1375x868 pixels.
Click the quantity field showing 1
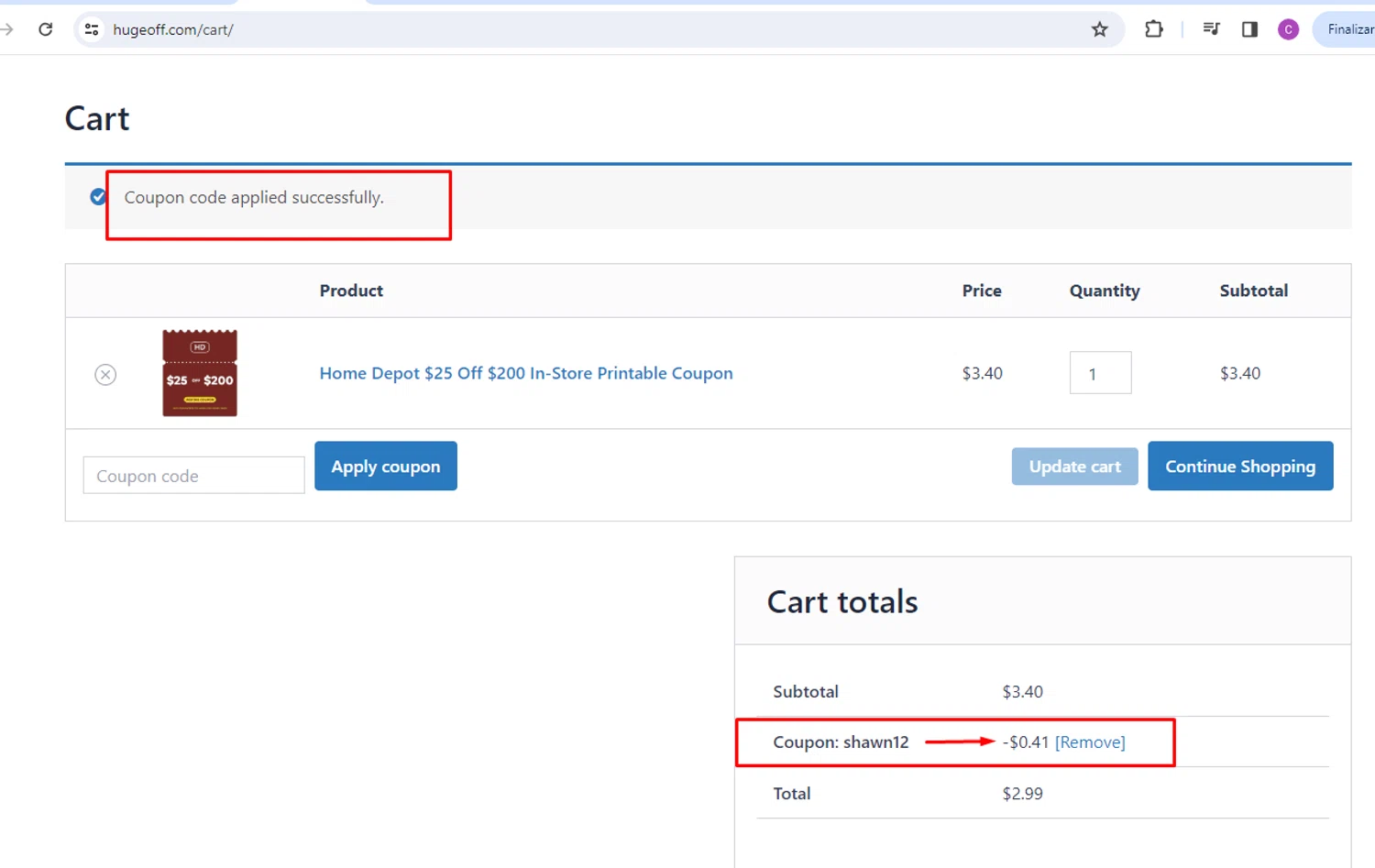1100,373
